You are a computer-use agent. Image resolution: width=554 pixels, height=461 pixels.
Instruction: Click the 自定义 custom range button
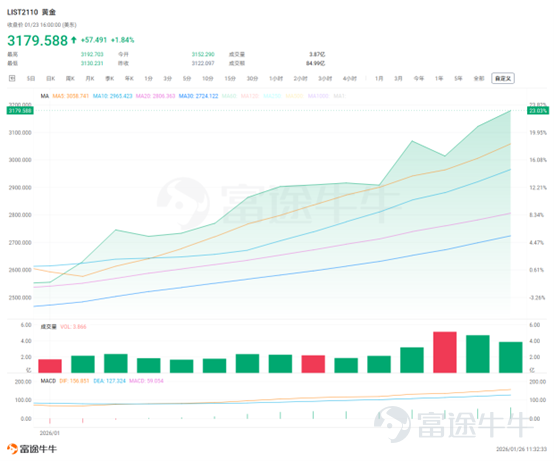tap(503, 78)
